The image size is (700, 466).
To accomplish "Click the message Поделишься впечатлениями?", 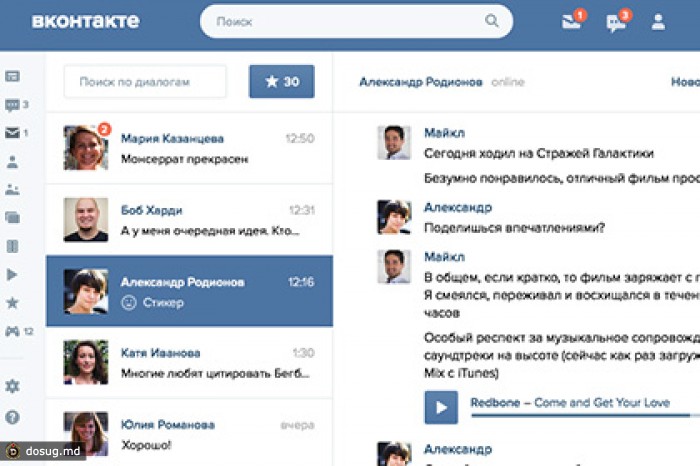I will [514, 228].
